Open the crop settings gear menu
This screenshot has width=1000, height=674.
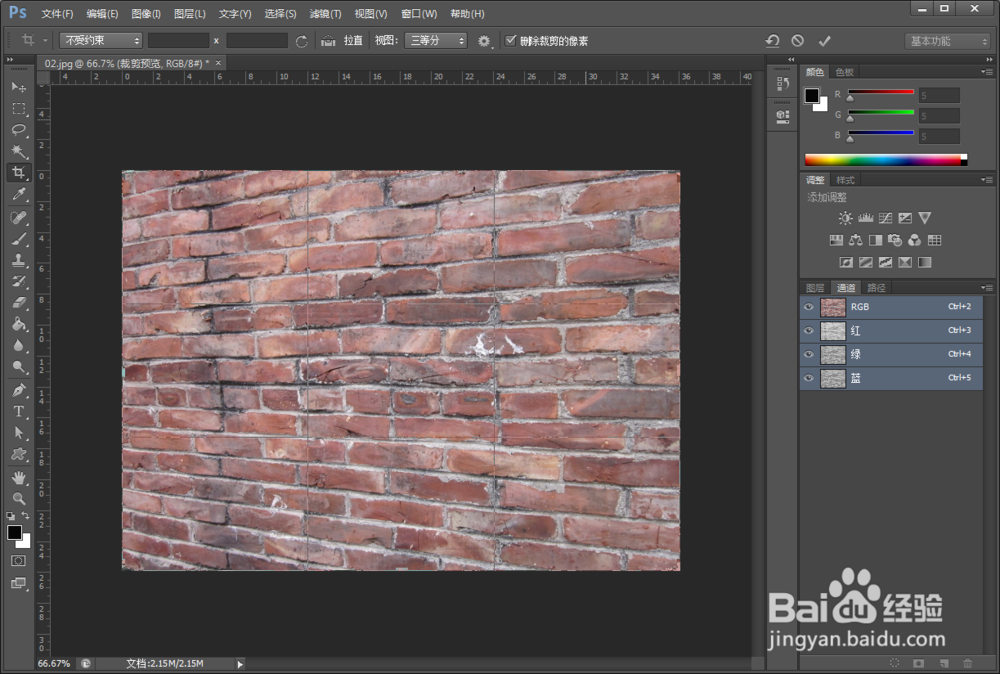[484, 41]
